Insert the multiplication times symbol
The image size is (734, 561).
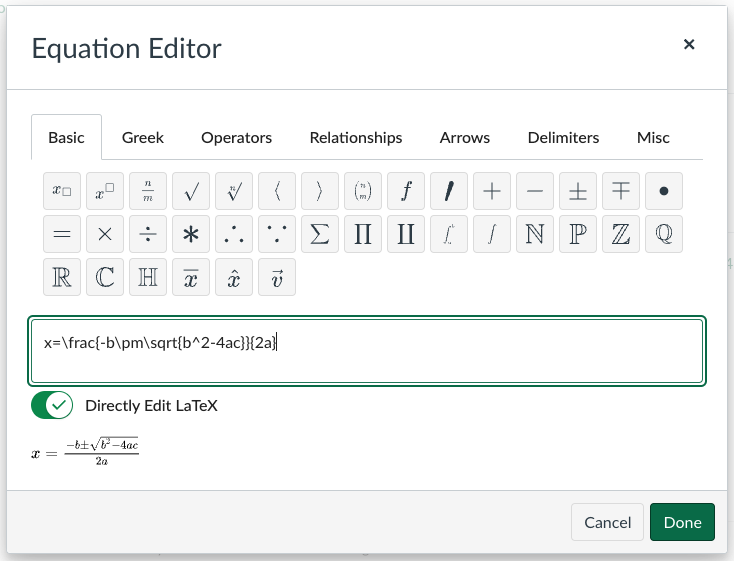click(x=105, y=234)
